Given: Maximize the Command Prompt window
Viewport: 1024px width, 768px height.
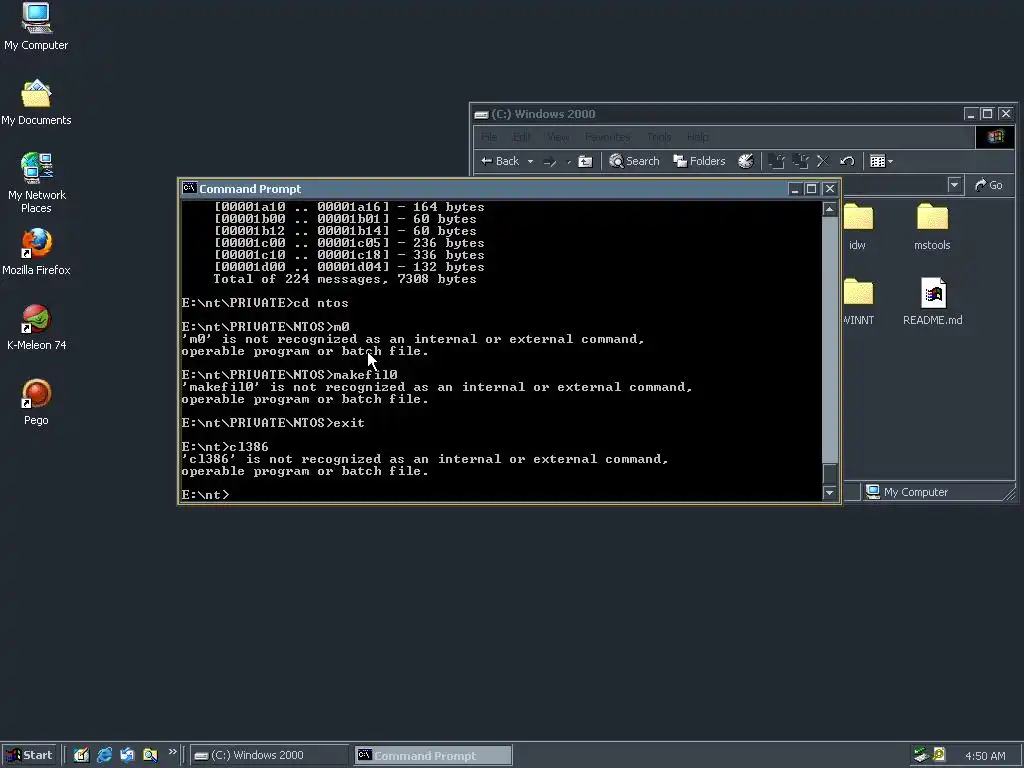Looking at the screenshot, I should click(x=811, y=189).
